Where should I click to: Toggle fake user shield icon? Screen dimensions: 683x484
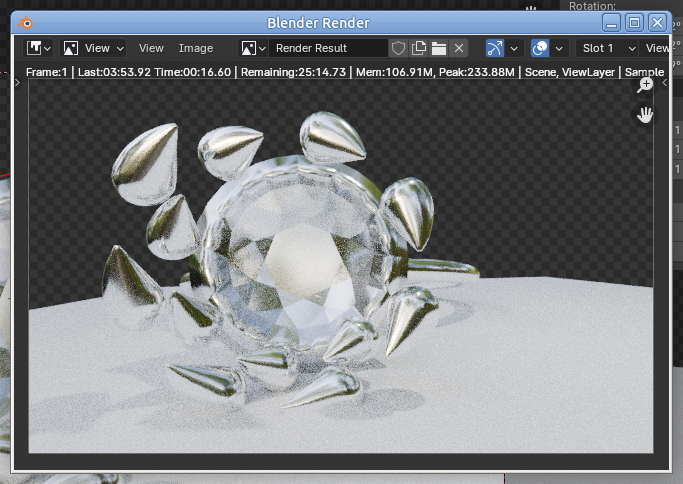coord(398,48)
